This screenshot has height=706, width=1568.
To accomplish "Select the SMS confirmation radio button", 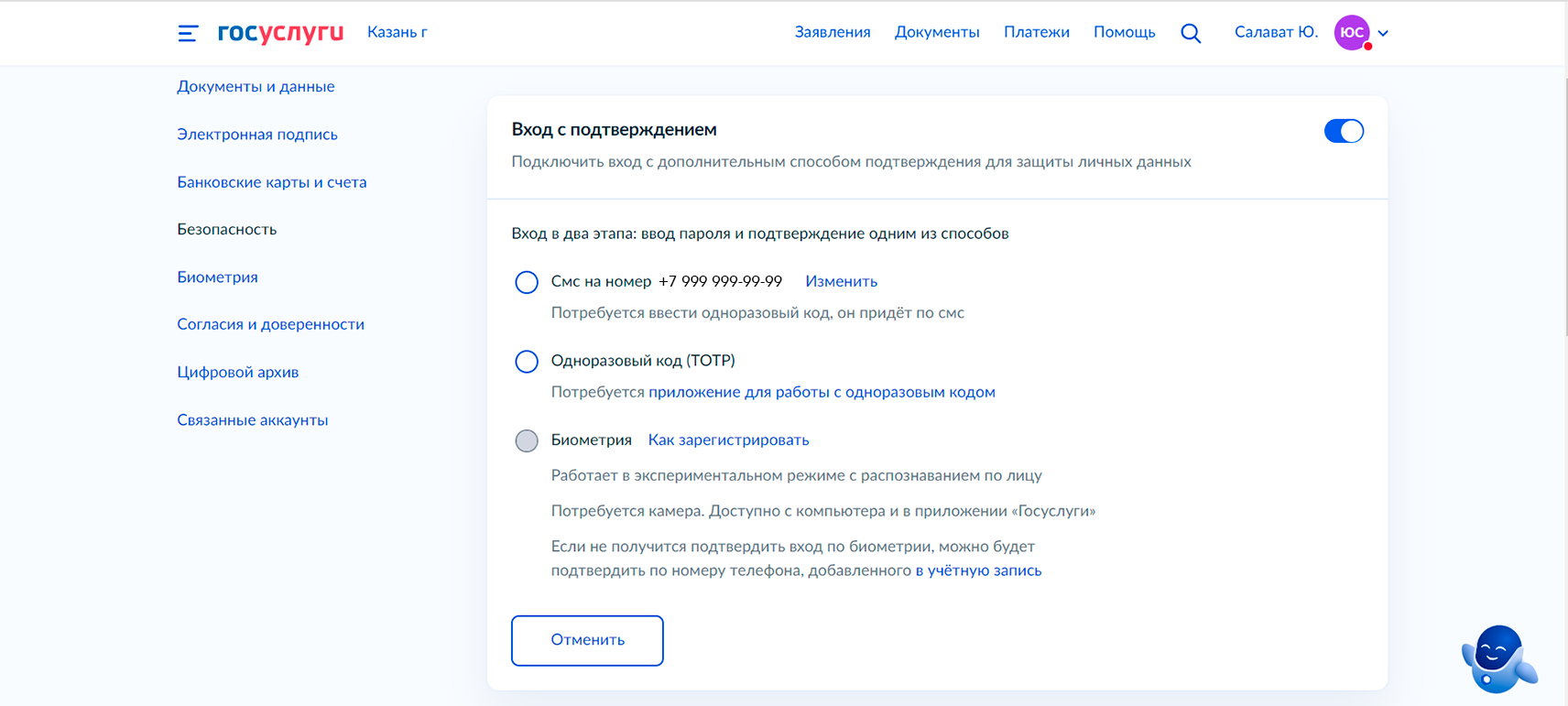I will [527, 282].
